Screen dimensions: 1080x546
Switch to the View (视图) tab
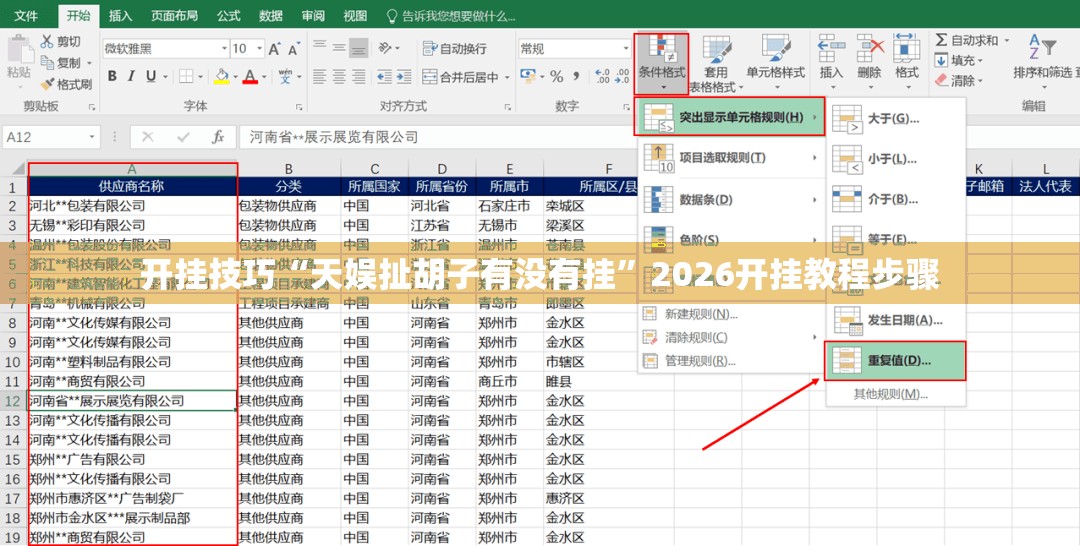click(355, 15)
